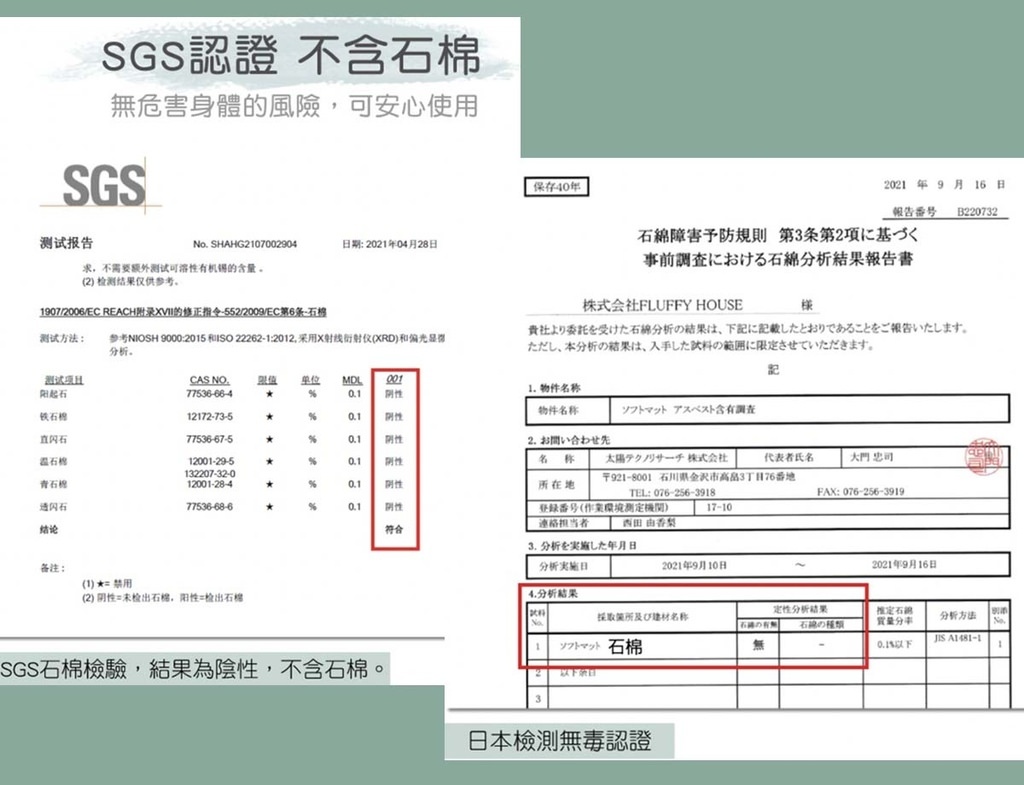This screenshot has height=785, width=1024.
Task: Click the "1. 物件名称" section heading
Action: click(554, 388)
